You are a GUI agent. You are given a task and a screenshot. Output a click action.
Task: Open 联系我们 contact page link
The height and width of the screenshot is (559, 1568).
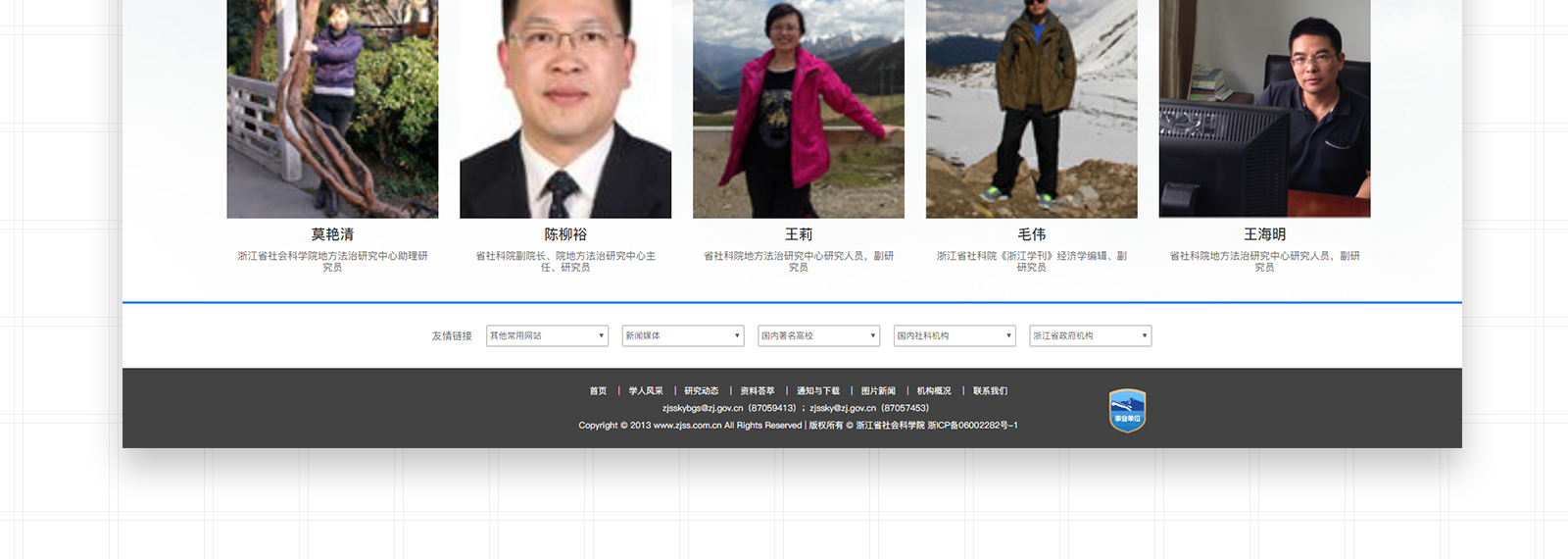[x=990, y=391]
